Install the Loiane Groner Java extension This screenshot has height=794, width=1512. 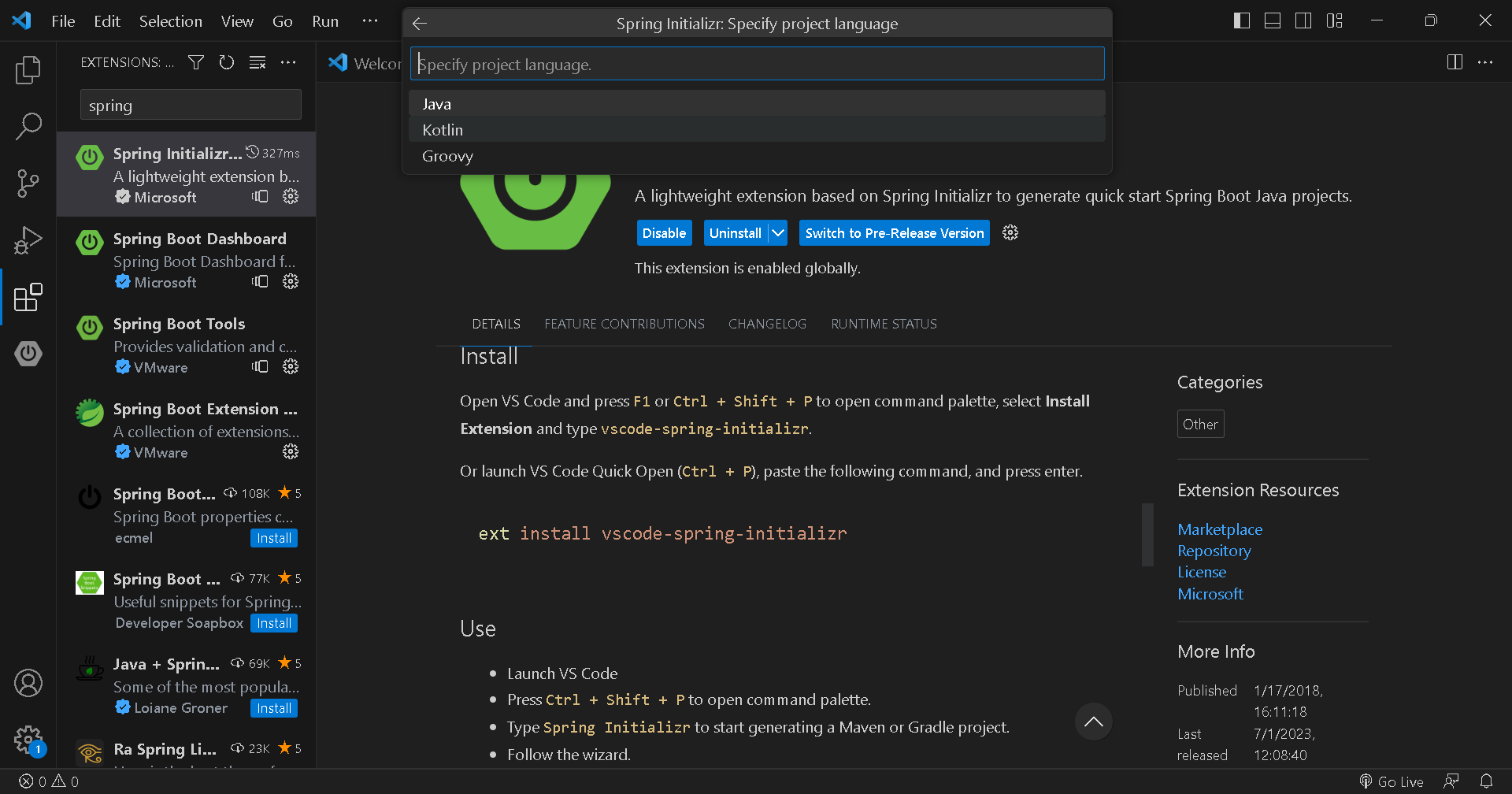[x=274, y=708]
